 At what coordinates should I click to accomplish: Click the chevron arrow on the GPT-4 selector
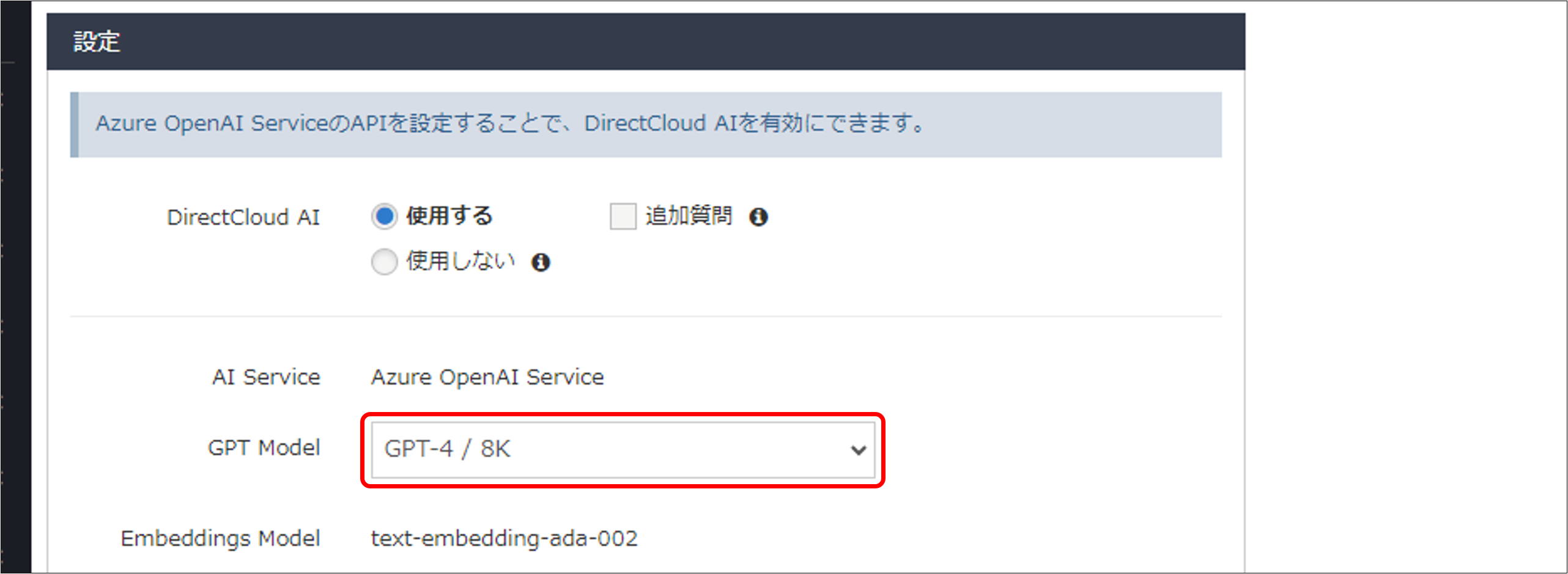(x=859, y=450)
